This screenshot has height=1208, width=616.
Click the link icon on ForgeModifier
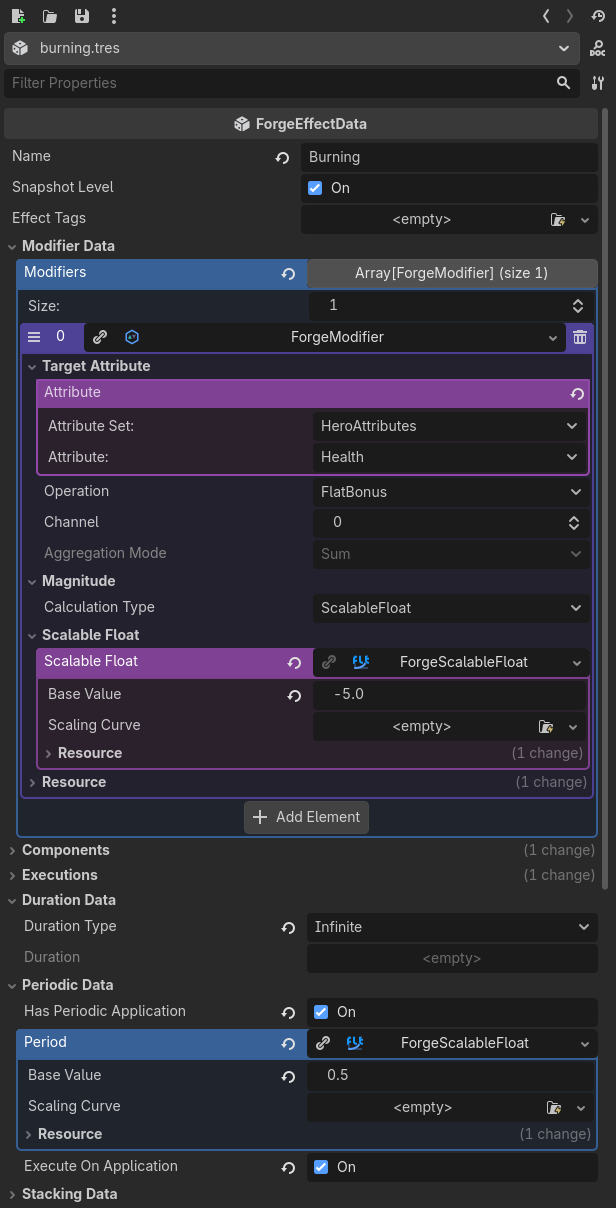[100, 338]
